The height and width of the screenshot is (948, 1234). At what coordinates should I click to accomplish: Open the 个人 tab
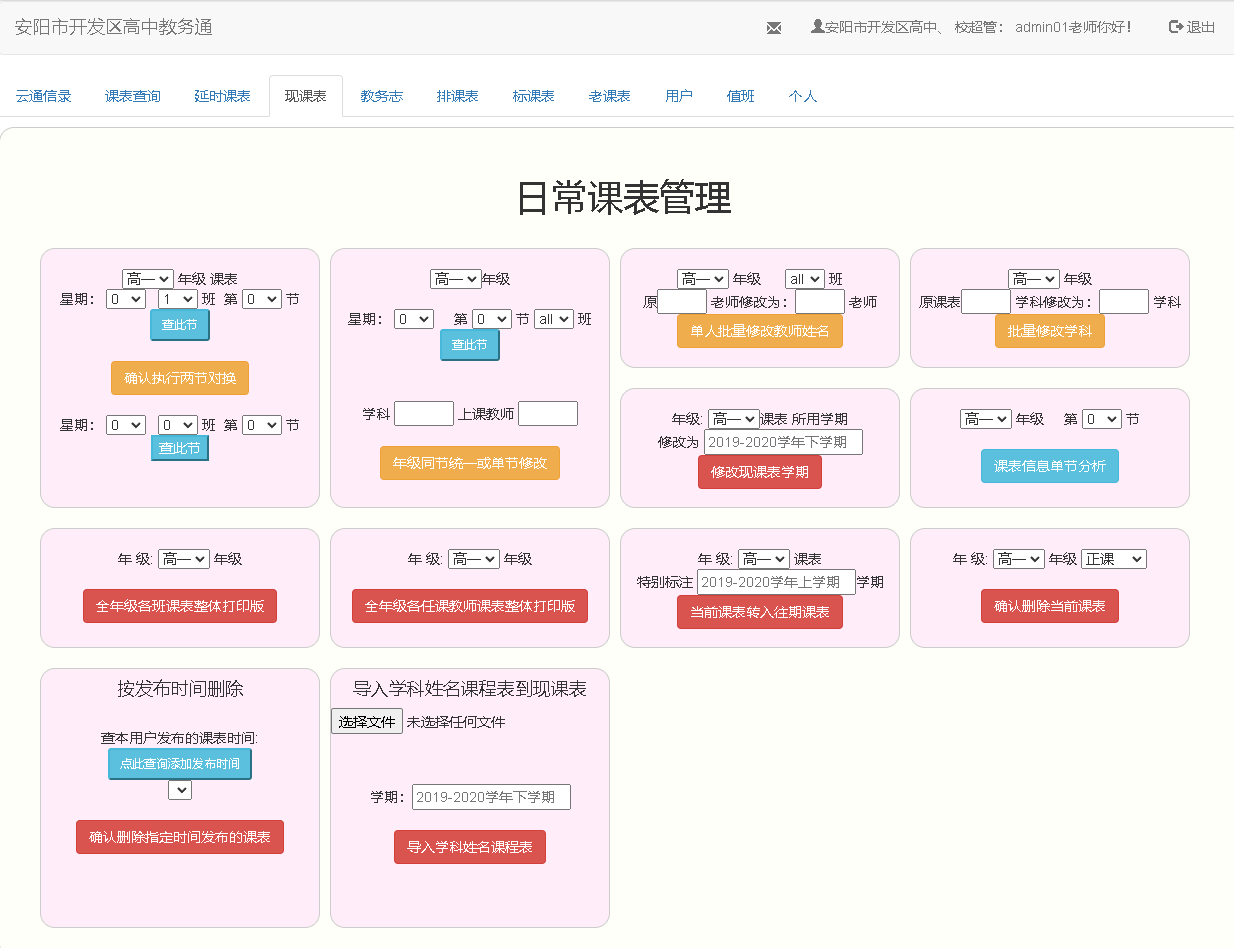(803, 96)
